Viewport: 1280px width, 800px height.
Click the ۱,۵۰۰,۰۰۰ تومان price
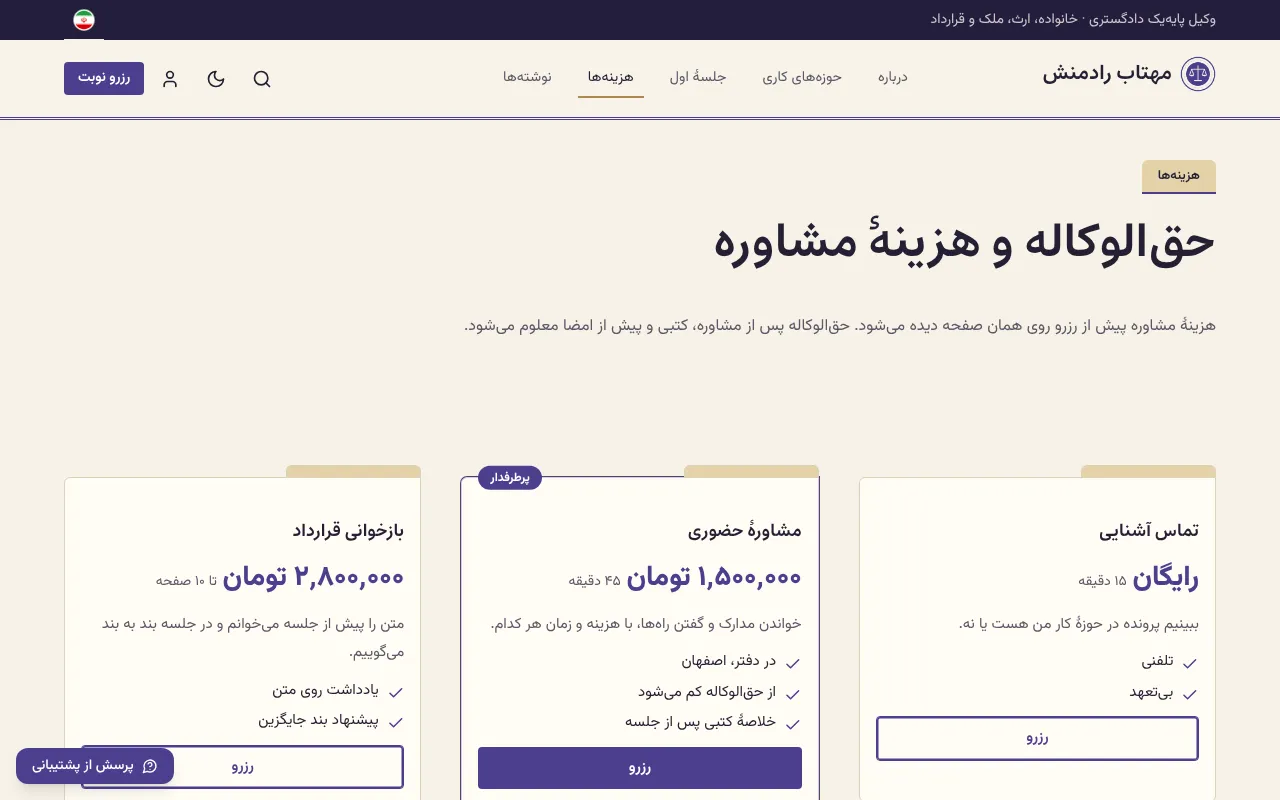(x=714, y=577)
